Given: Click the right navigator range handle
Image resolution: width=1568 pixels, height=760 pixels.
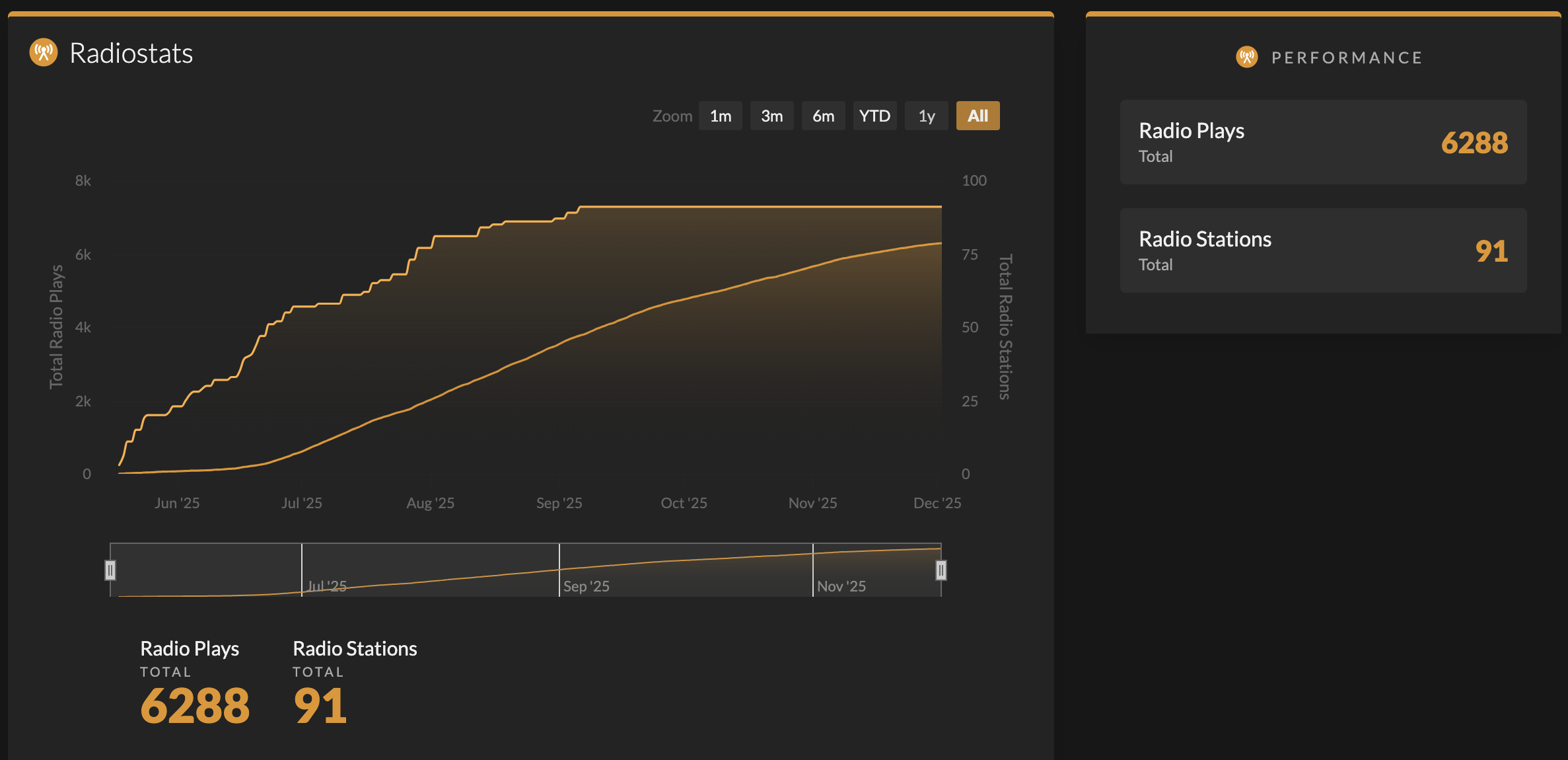Looking at the screenshot, I should (941, 570).
